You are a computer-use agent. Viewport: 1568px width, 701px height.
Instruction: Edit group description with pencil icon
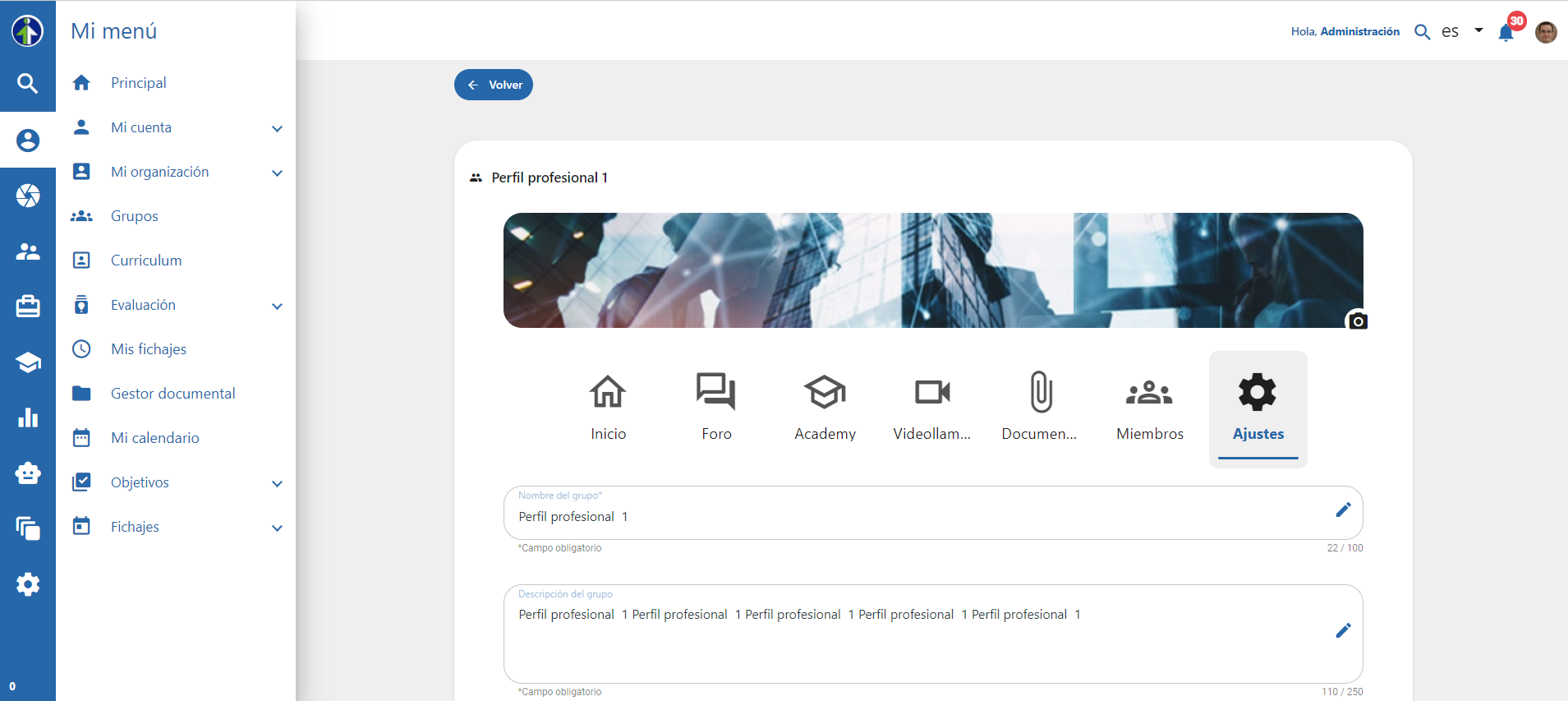pyautogui.click(x=1343, y=630)
